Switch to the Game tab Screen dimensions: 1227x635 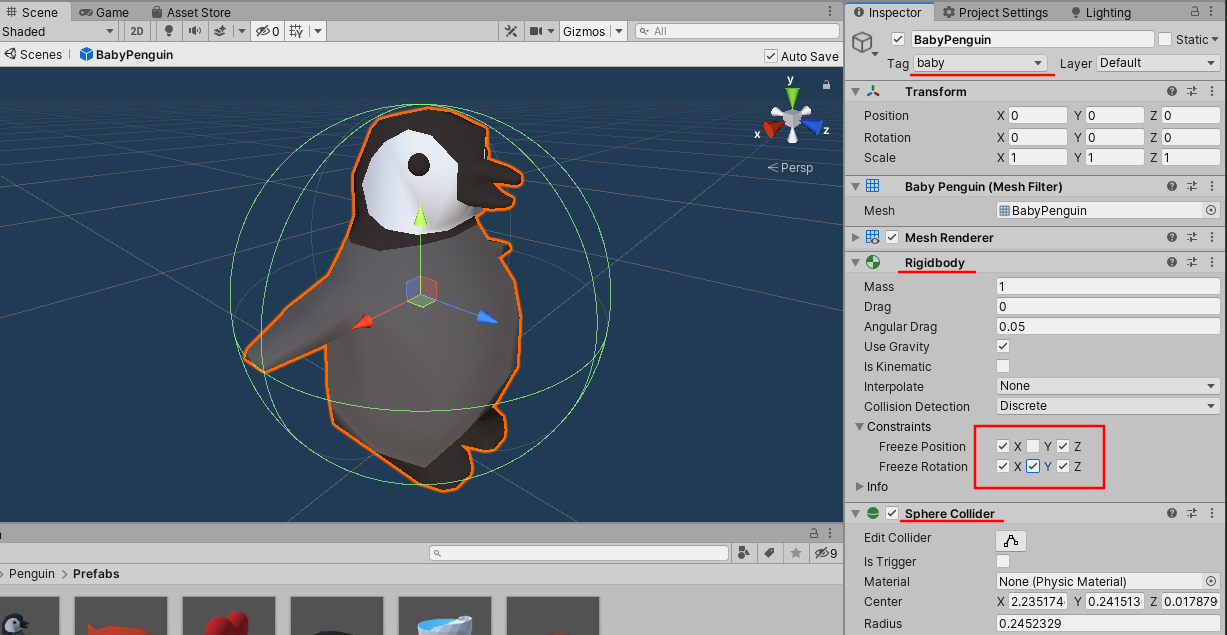[104, 12]
